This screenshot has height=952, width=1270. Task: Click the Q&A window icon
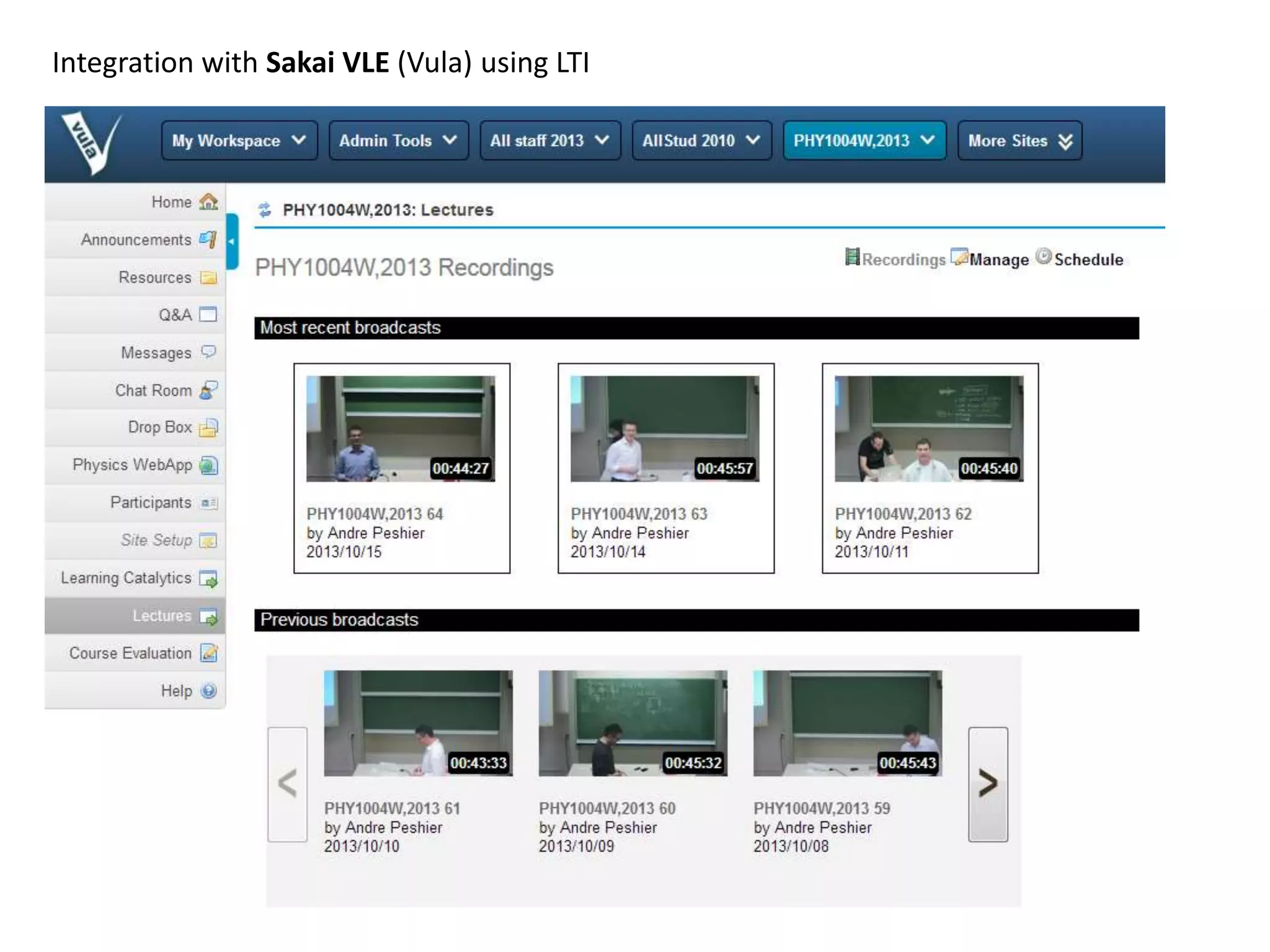[x=208, y=315]
